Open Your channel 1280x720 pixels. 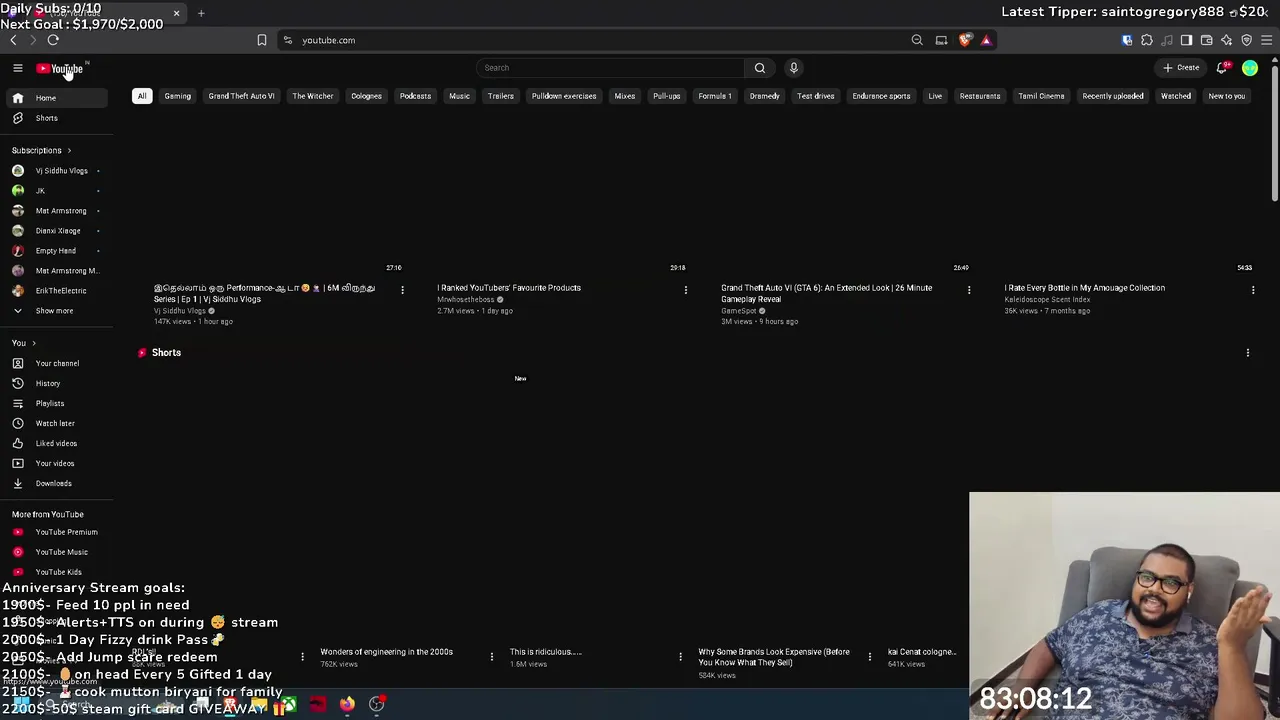[x=56, y=363]
